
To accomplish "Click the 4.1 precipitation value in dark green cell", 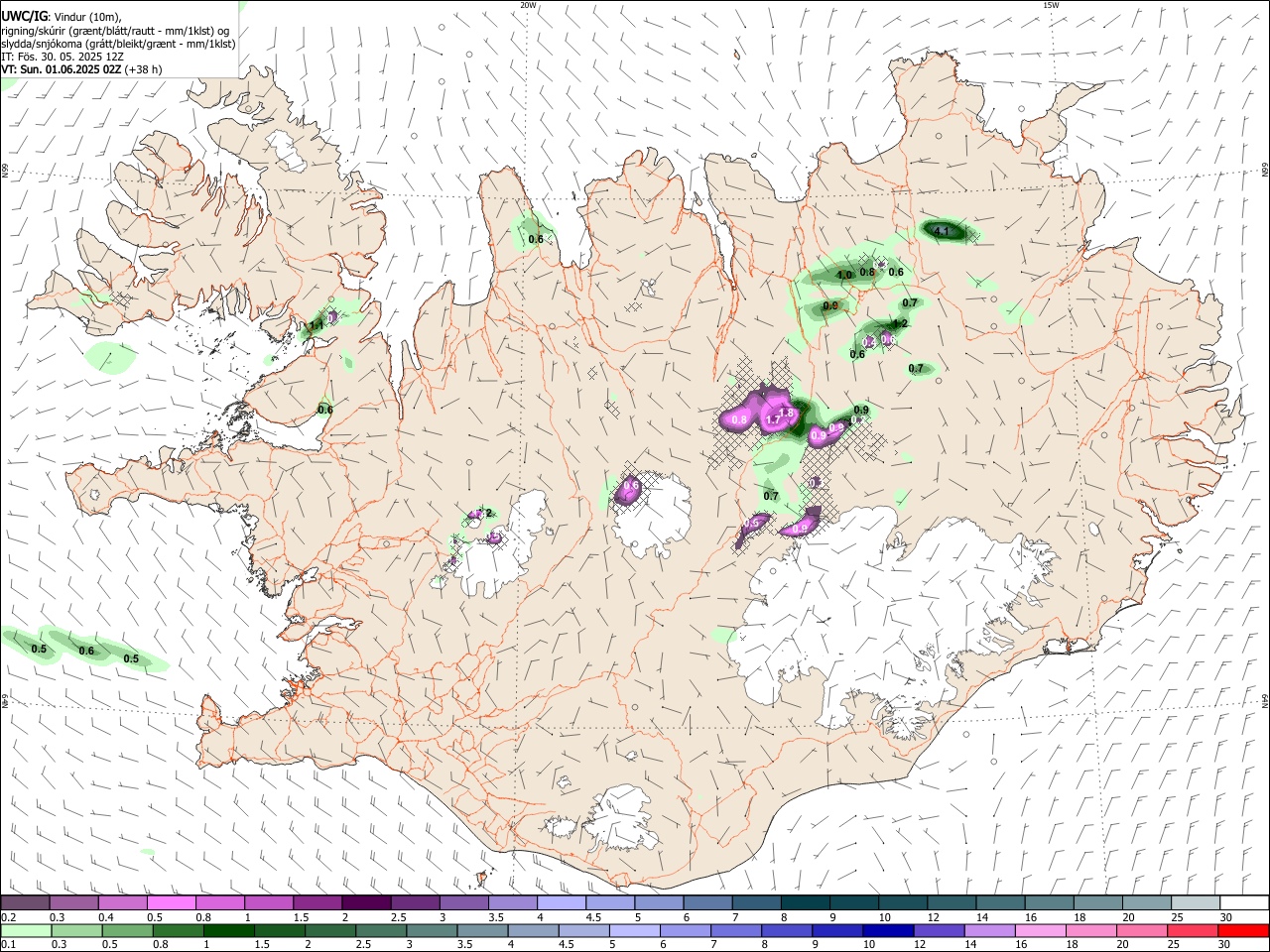I will click(x=944, y=232).
